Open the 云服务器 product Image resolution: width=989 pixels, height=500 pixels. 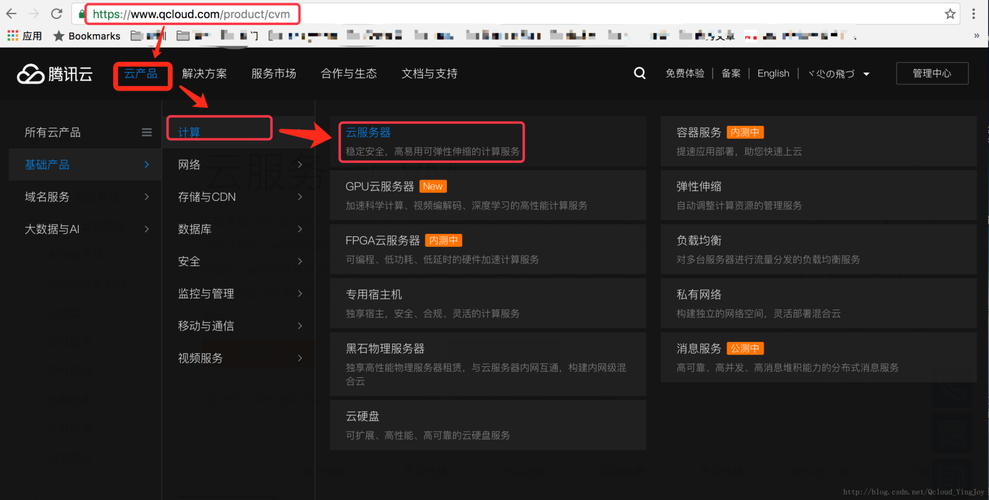368,132
